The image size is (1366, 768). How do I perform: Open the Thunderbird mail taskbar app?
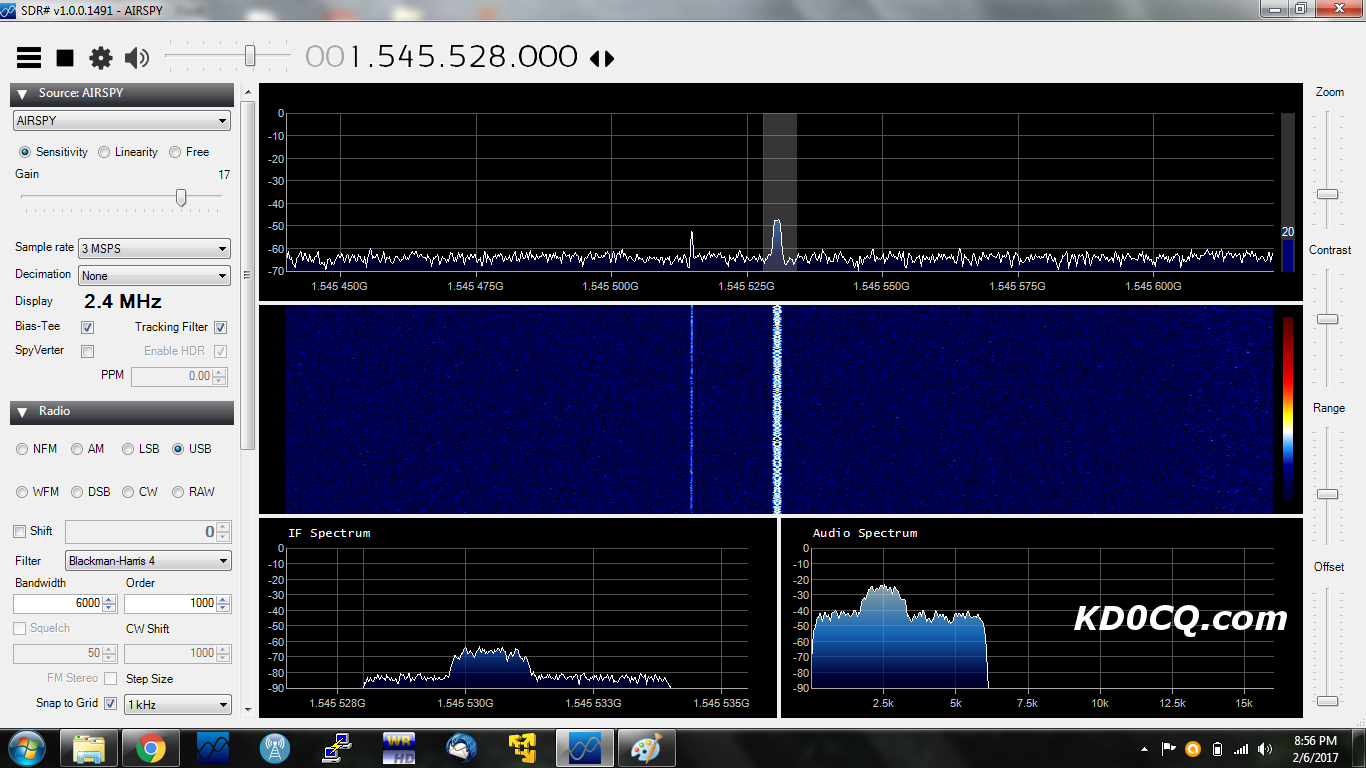point(461,748)
